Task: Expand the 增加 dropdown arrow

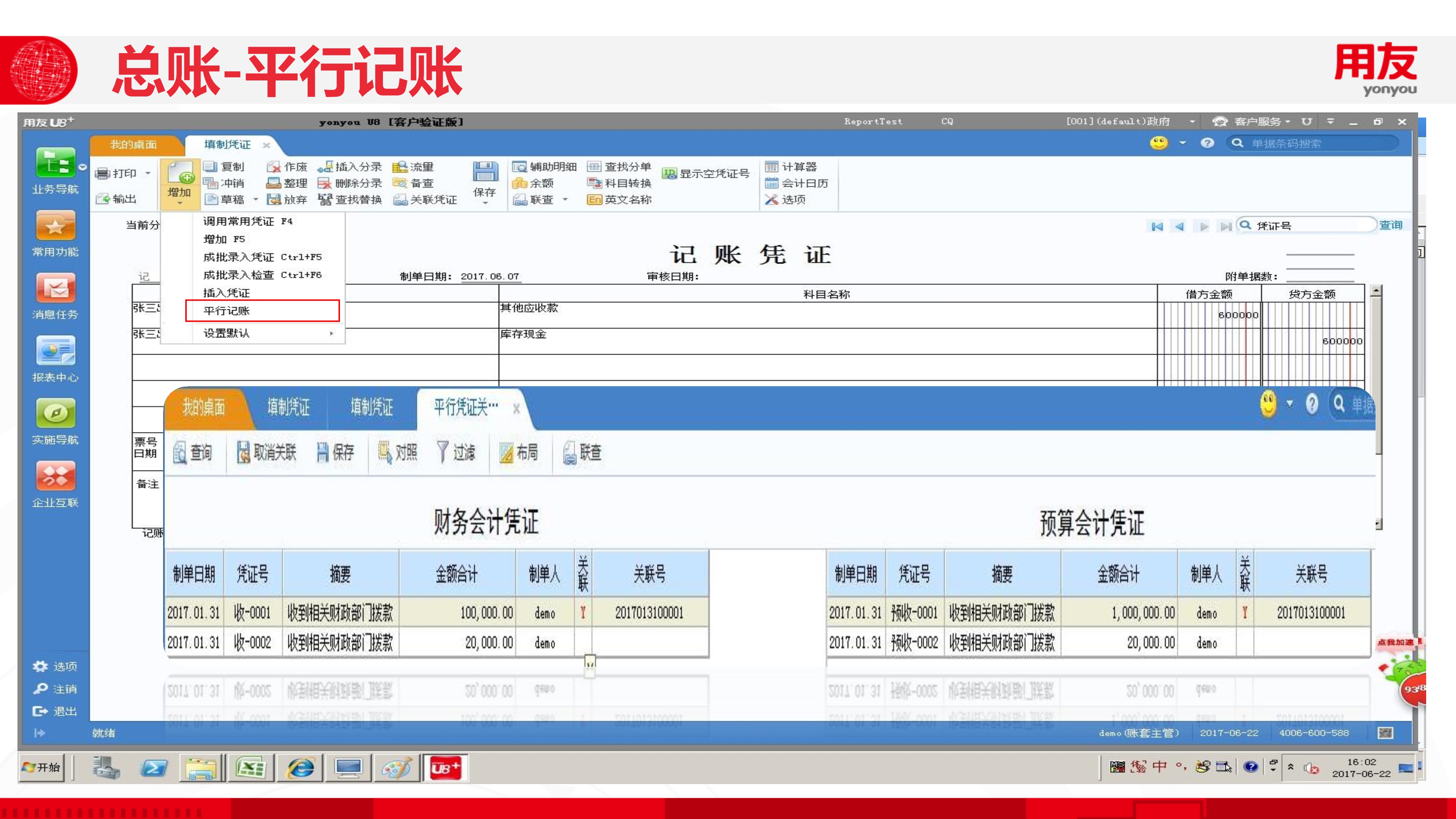Action: point(179,203)
